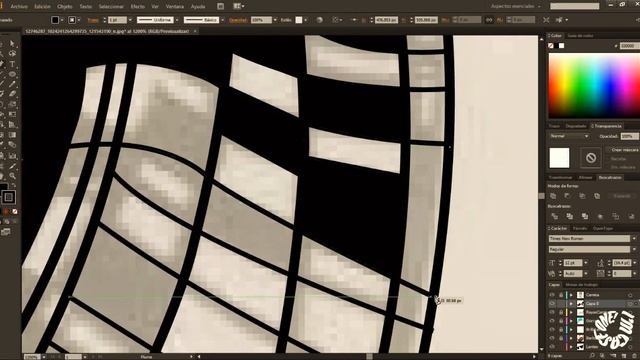
Task: Toggle the eye of the bottom layer
Action: click(x=552, y=347)
